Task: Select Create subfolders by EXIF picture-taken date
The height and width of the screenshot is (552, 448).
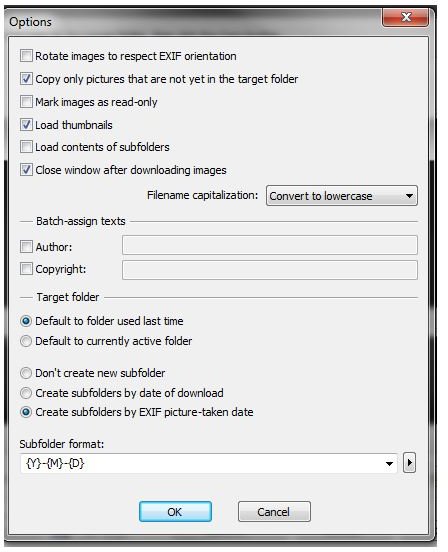Action: tap(26, 412)
